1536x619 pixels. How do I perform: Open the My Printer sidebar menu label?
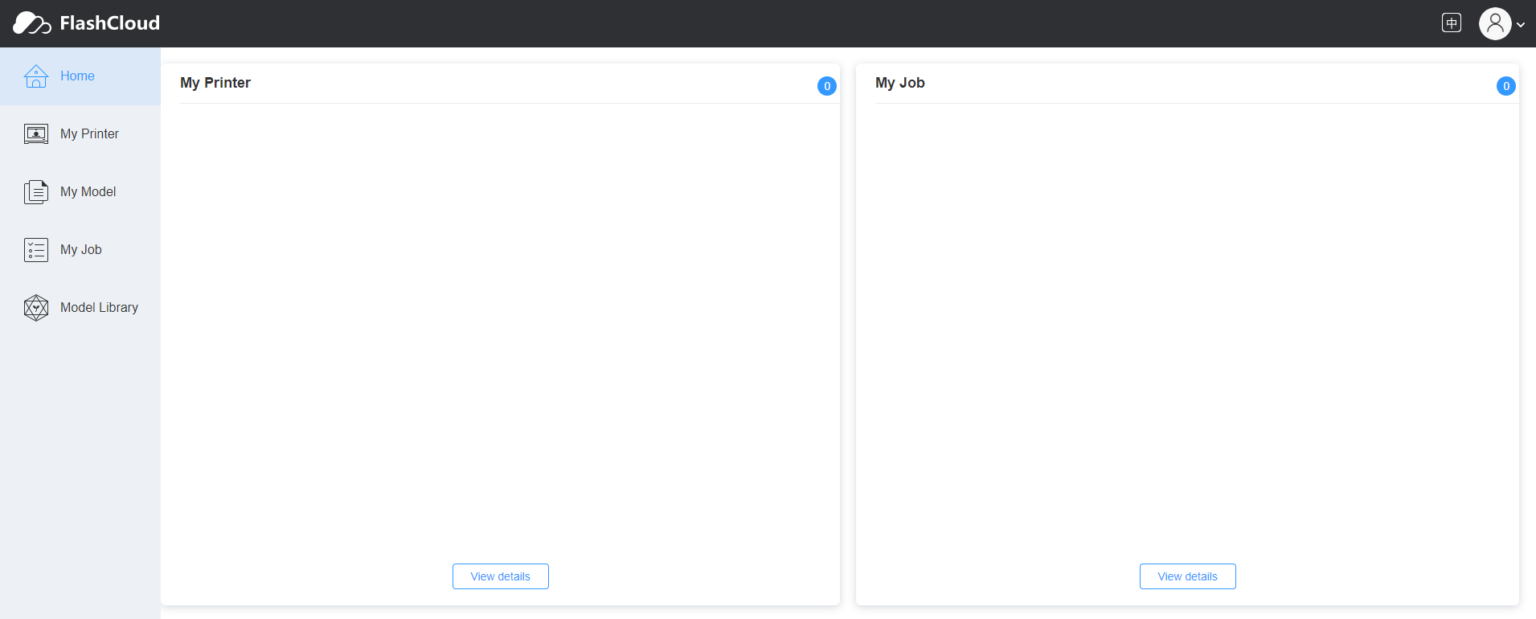(89, 134)
